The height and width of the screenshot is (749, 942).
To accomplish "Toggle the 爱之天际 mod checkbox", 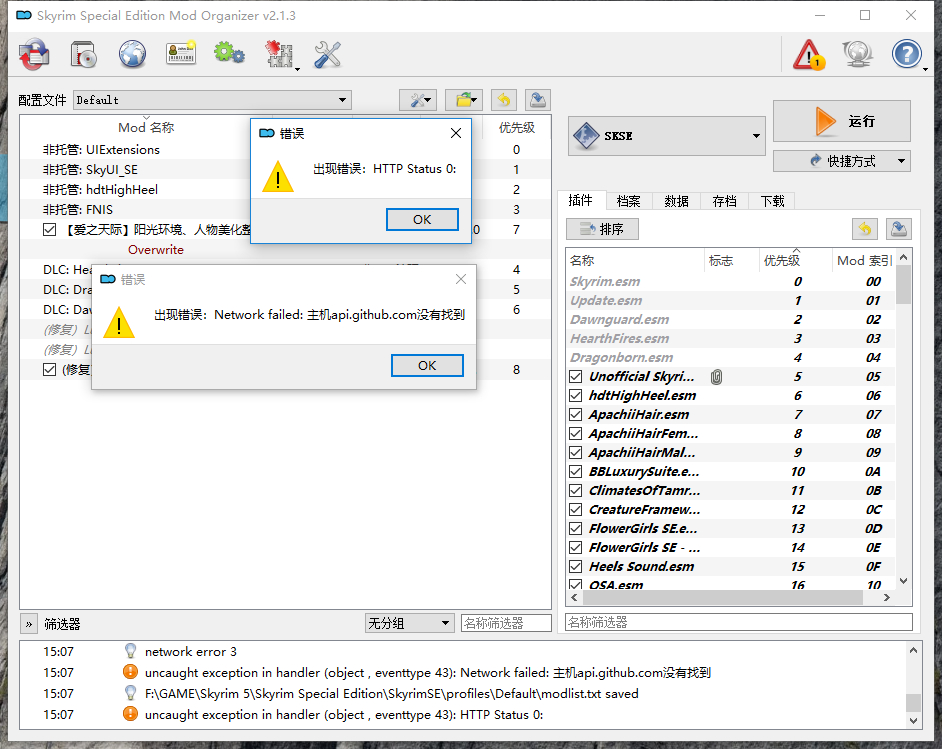I will tap(50, 229).
